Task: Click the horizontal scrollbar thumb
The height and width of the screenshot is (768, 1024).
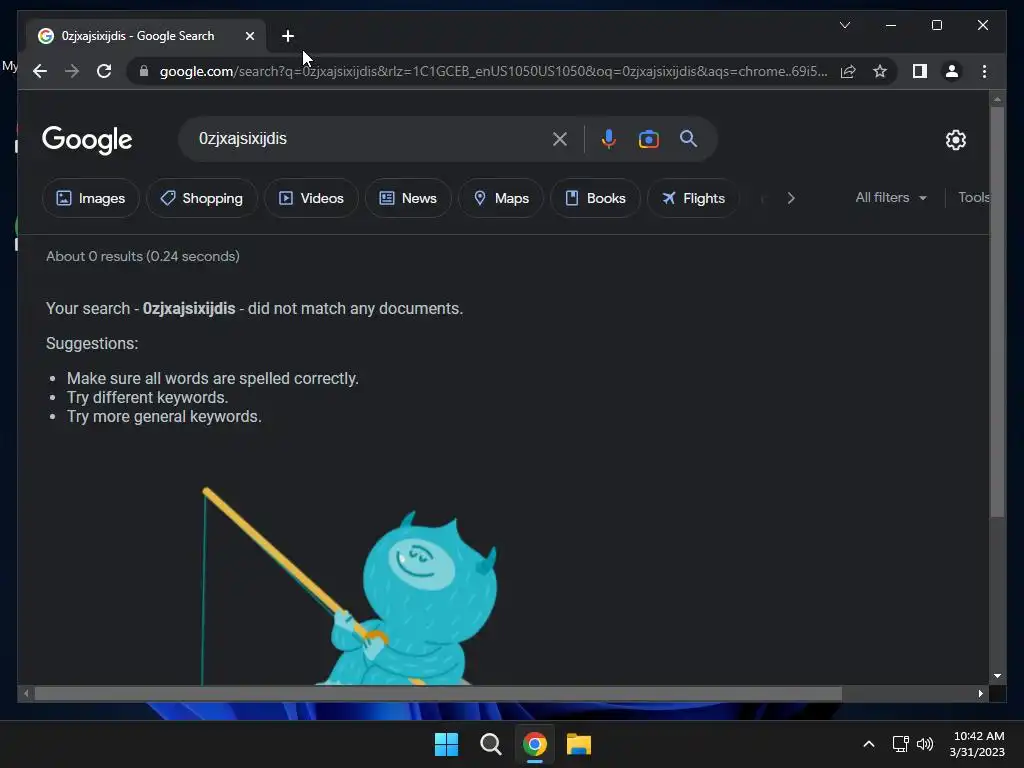Action: click(x=438, y=694)
